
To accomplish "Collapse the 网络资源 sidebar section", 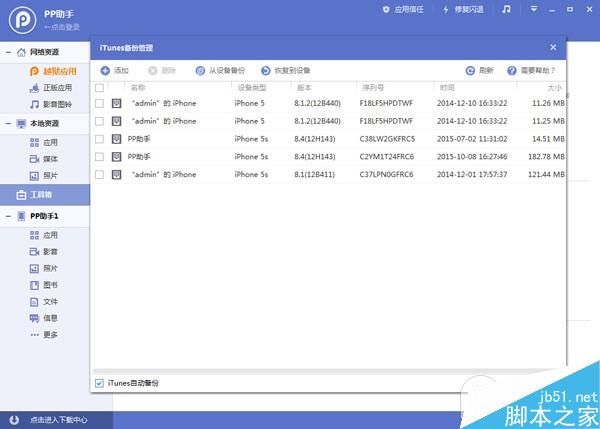I will (x=8, y=52).
